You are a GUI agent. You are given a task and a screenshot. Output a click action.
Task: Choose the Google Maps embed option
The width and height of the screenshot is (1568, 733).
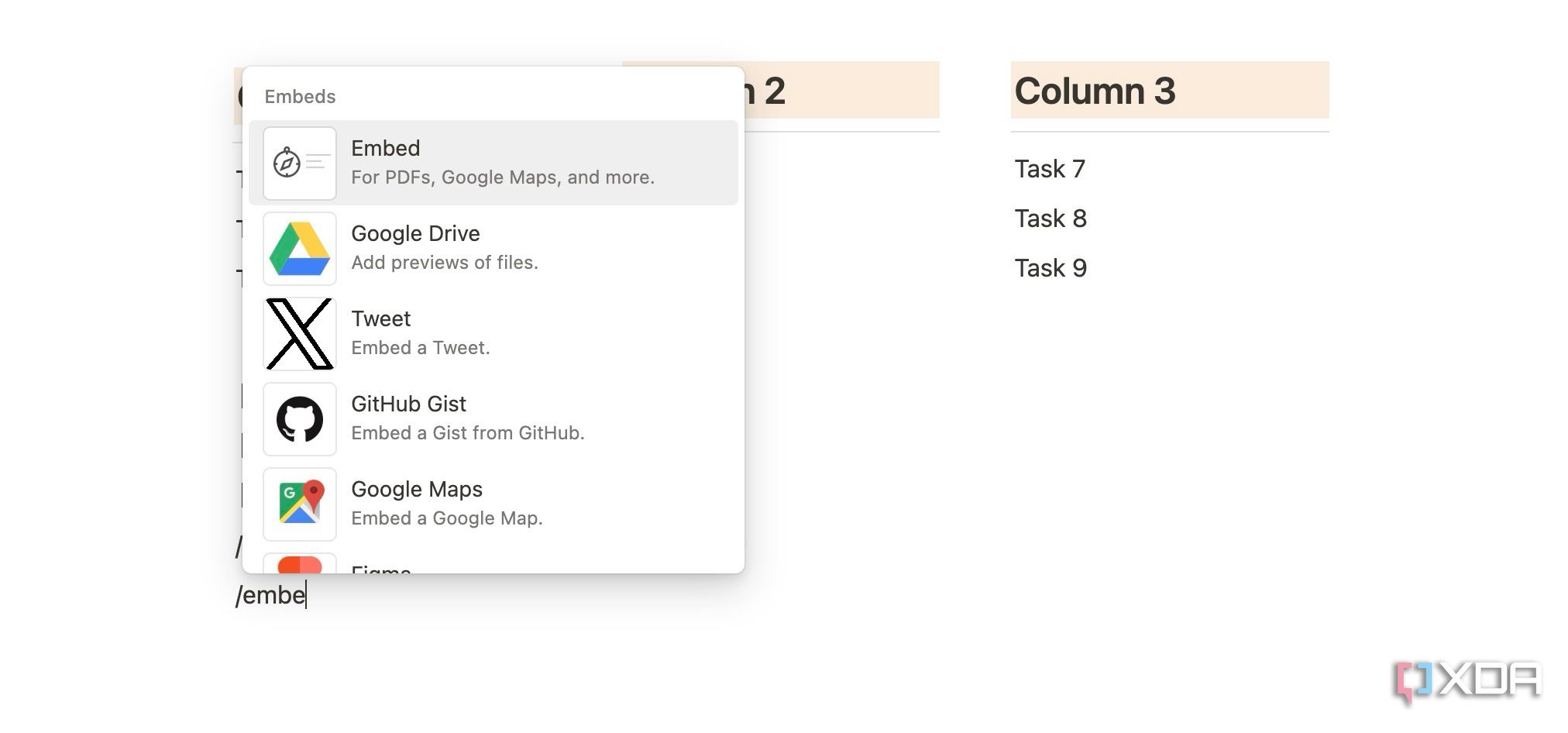tap(493, 504)
